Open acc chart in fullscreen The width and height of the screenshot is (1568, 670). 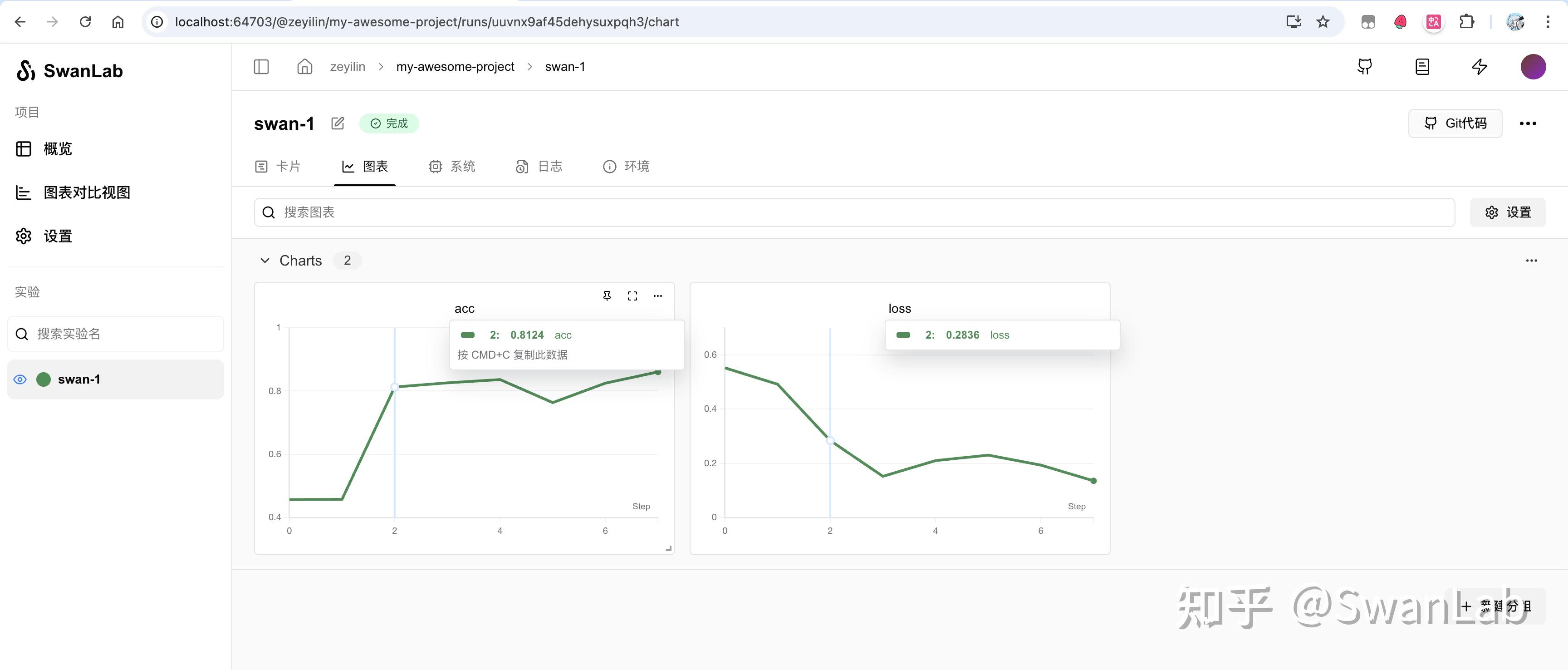(632, 296)
